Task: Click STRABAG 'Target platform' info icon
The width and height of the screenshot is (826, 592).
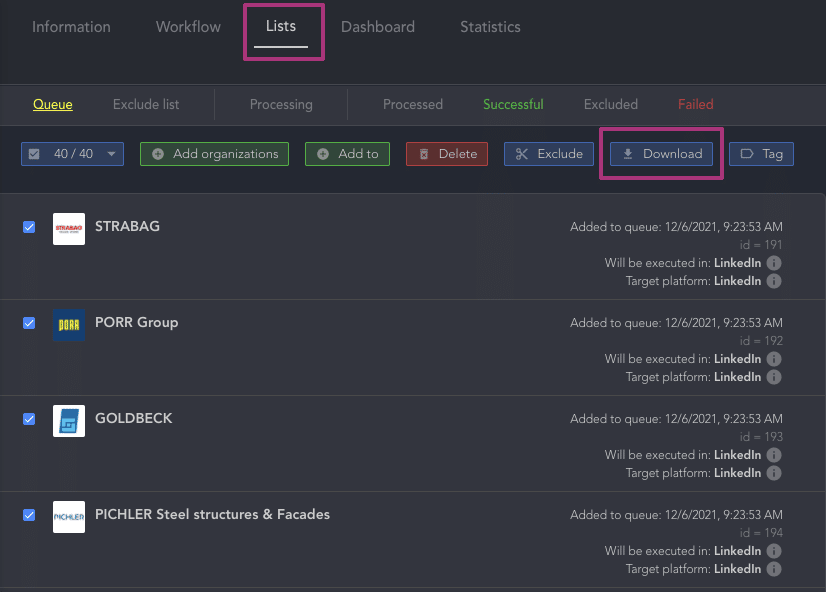Action: [774, 281]
